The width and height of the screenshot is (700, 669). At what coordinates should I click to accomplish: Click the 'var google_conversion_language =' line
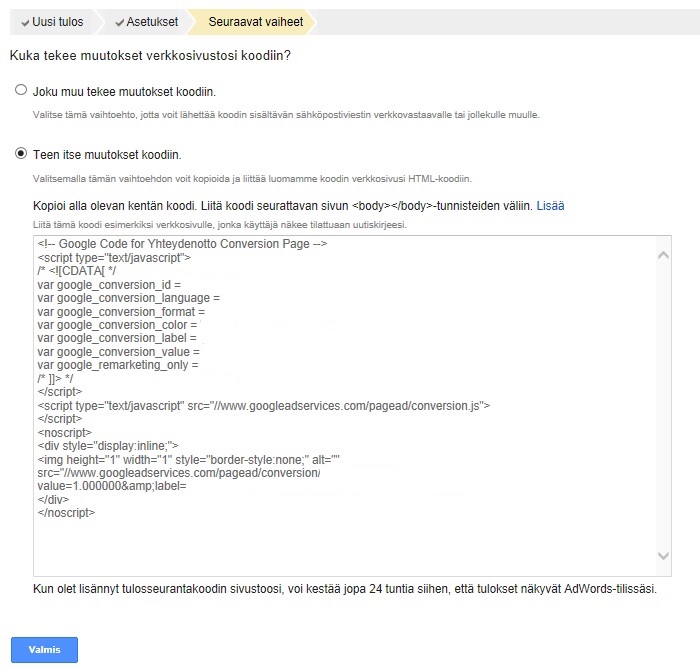pyautogui.click(x=129, y=298)
